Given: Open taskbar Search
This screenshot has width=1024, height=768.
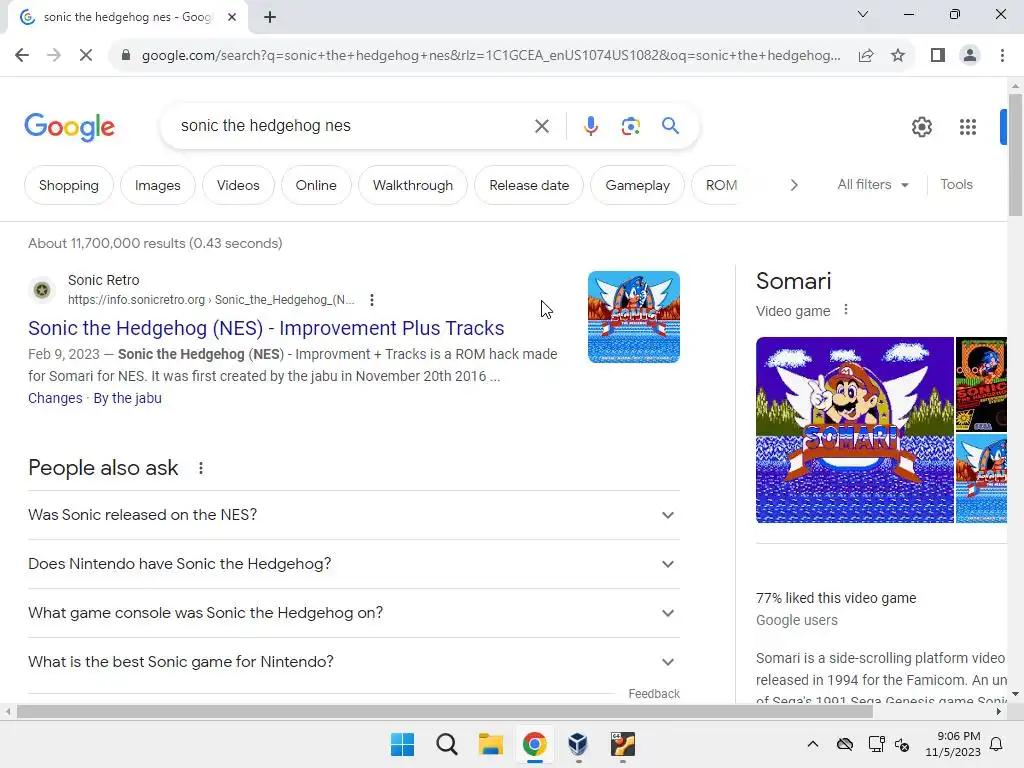Looking at the screenshot, I should click(x=447, y=744).
